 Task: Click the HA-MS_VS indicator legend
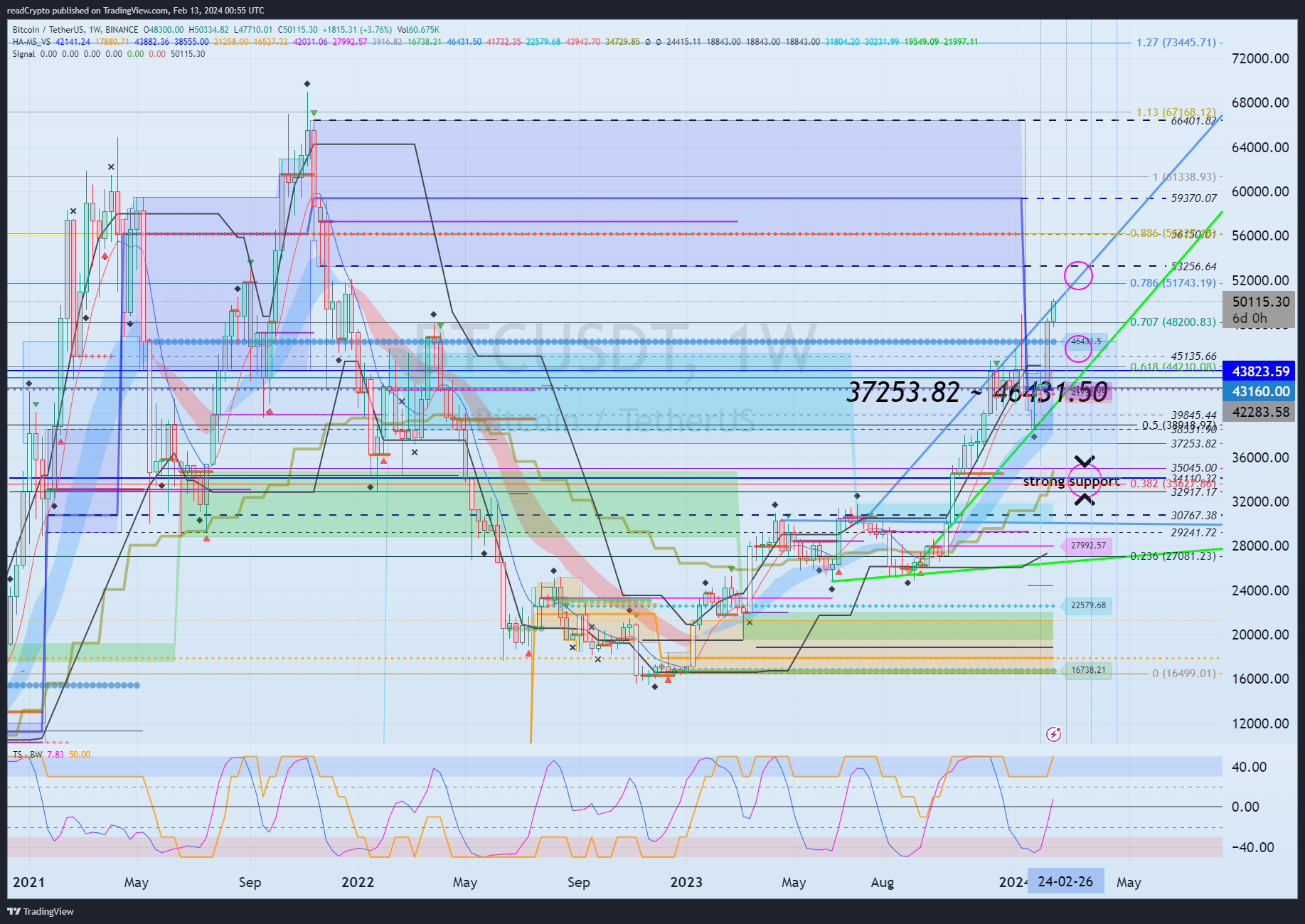[31, 42]
